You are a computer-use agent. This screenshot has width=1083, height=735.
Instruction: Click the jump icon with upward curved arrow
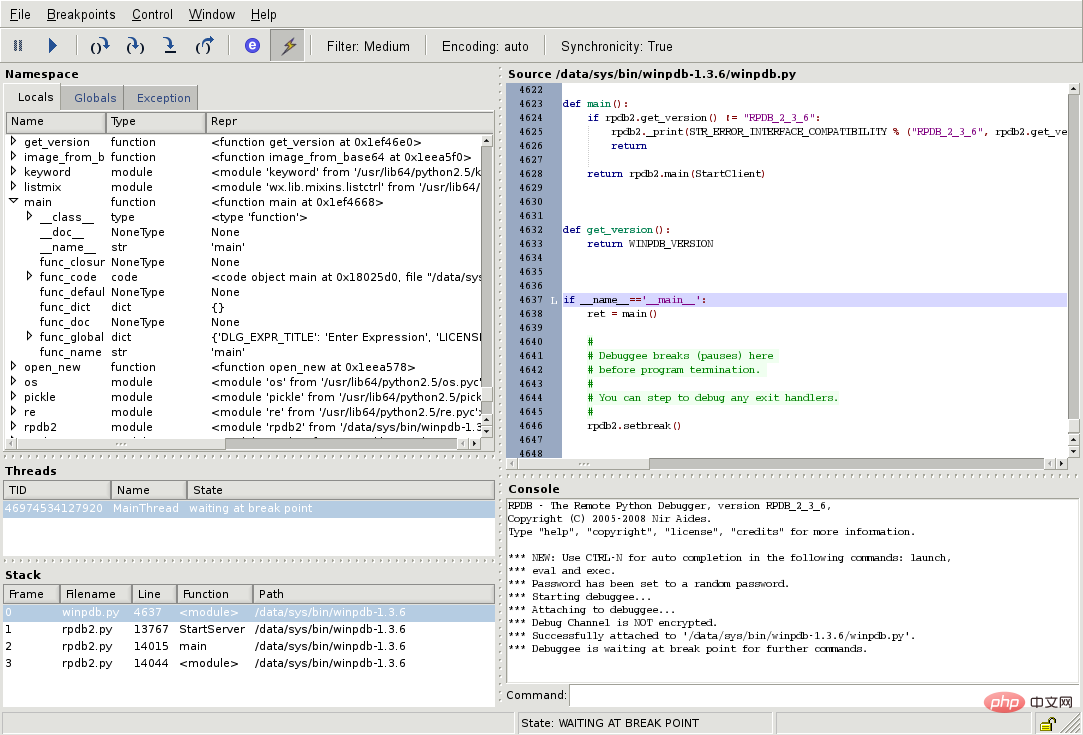point(205,46)
